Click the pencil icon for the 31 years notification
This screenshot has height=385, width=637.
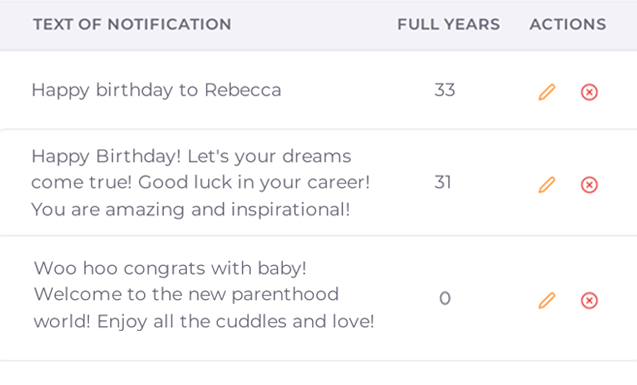pyautogui.click(x=547, y=185)
